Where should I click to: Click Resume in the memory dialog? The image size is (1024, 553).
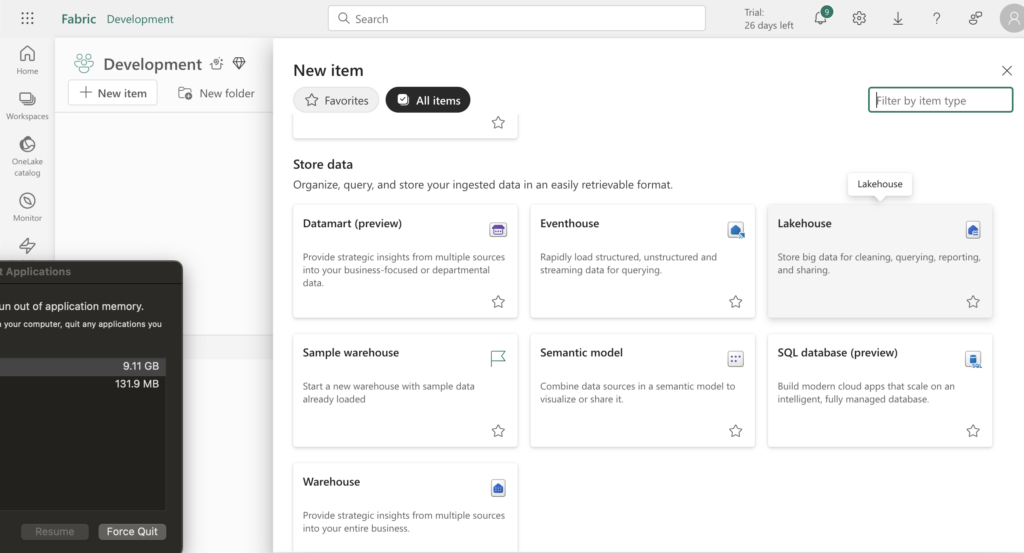(55, 531)
